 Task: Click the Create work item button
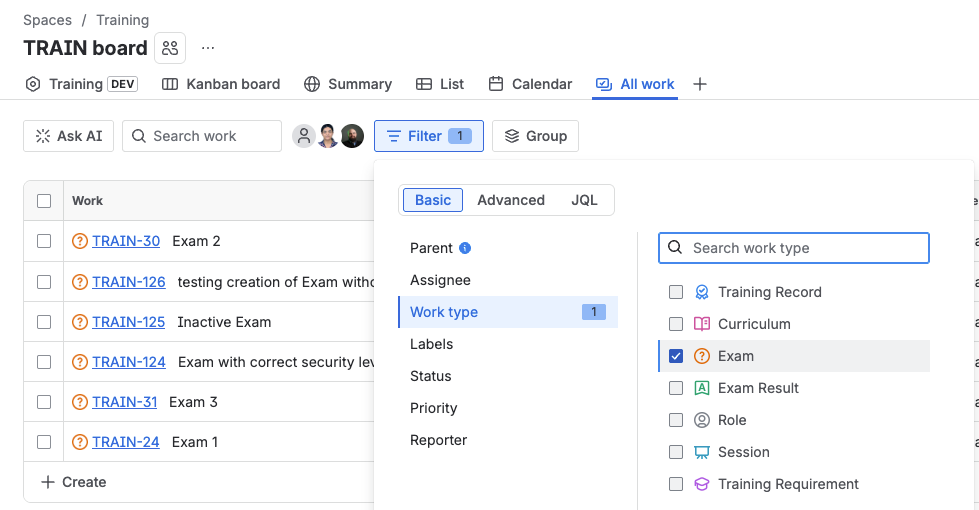[x=74, y=482]
